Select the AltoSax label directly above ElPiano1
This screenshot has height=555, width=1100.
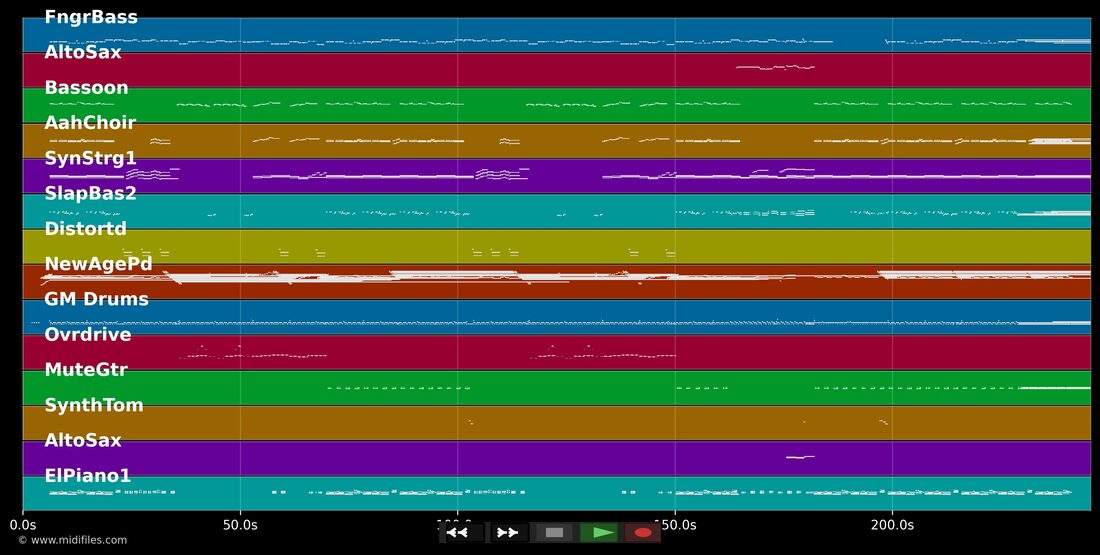83,441
